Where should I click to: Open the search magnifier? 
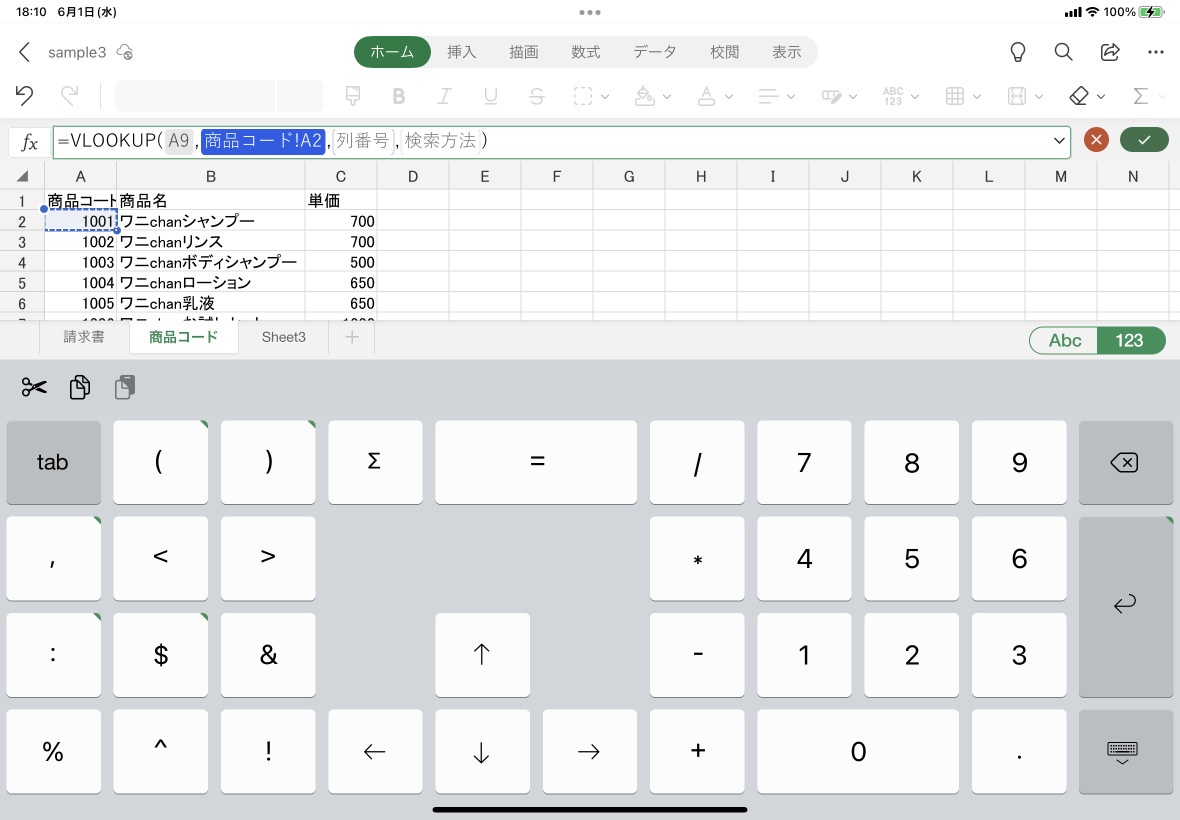point(1063,52)
